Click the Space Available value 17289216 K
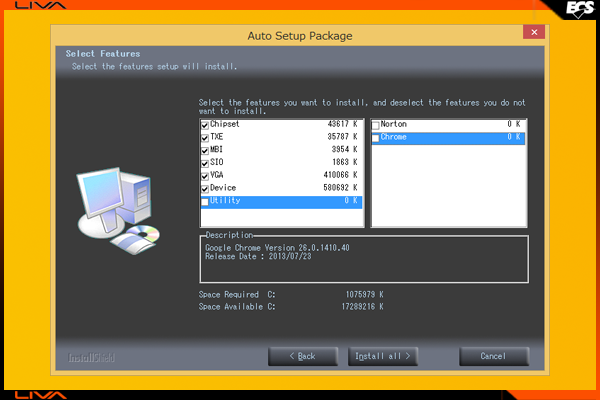This screenshot has height=400, width=600. pyautogui.click(x=362, y=307)
